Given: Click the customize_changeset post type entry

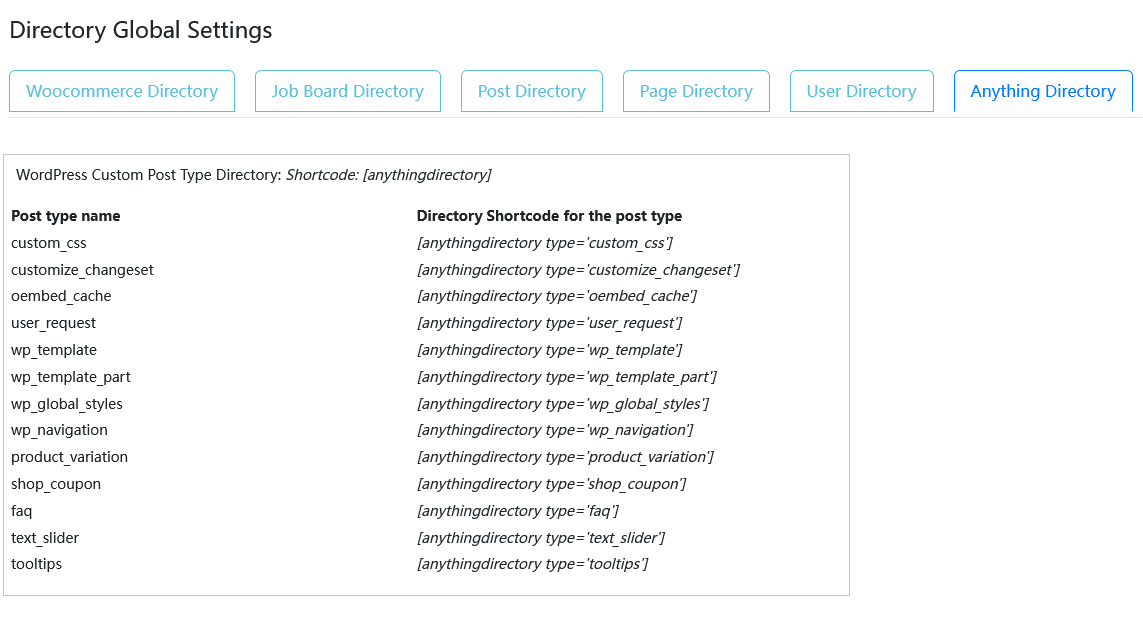Looking at the screenshot, I should (x=82, y=269).
